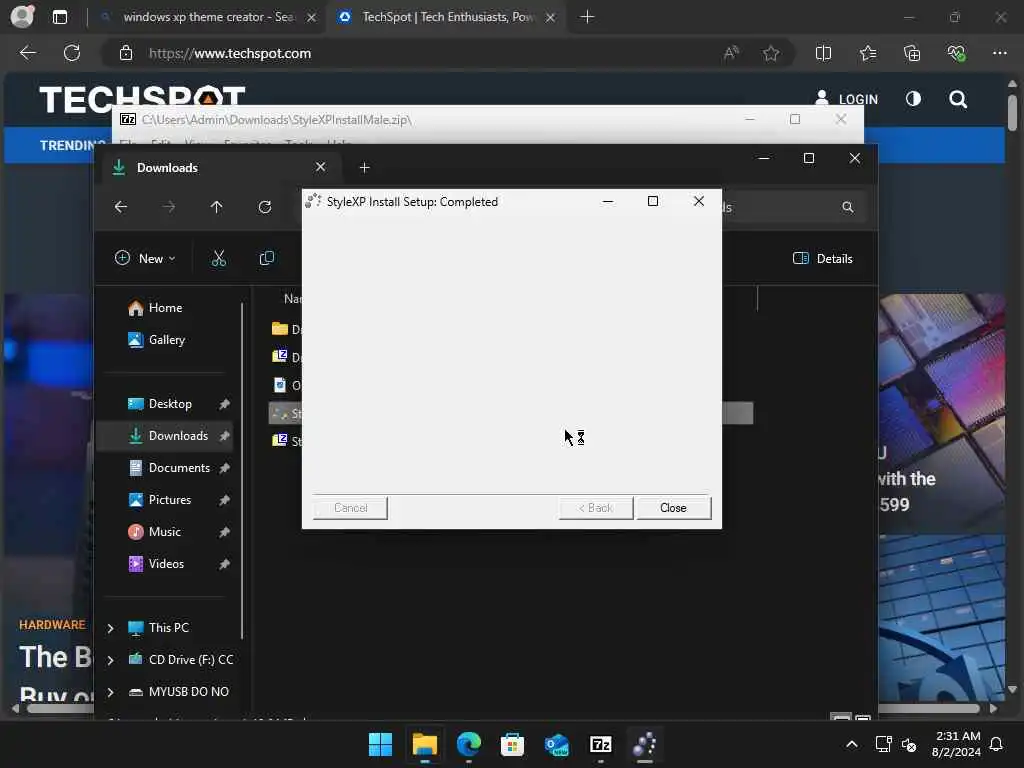The width and height of the screenshot is (1024, 768).
Task: Close the TechSpot browser tab
Action: click(x=551, y=17)
